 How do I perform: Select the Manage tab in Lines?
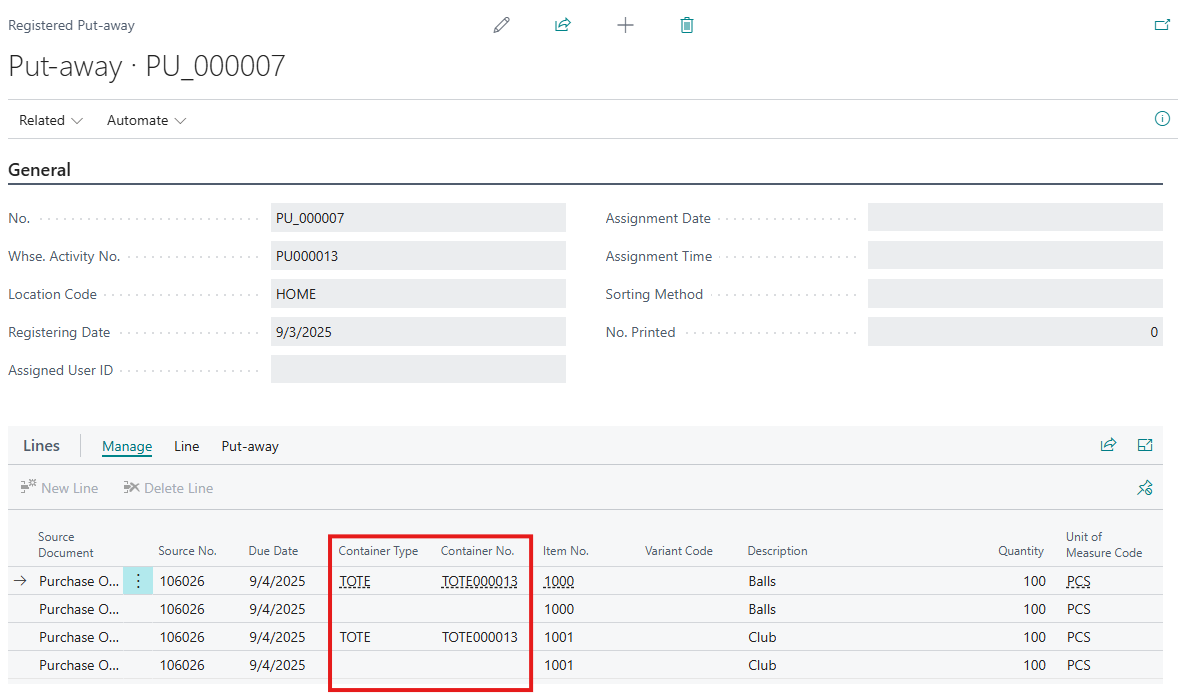127,446
